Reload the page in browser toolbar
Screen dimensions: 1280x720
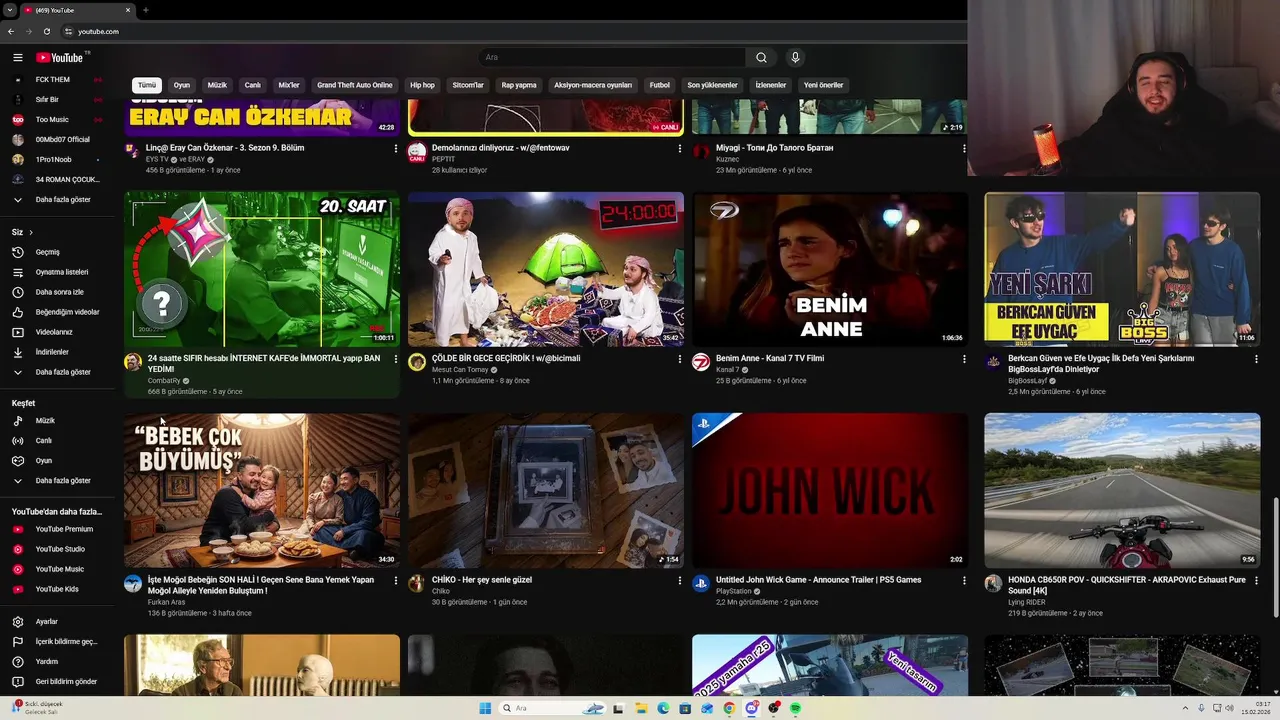pos(46,31)
